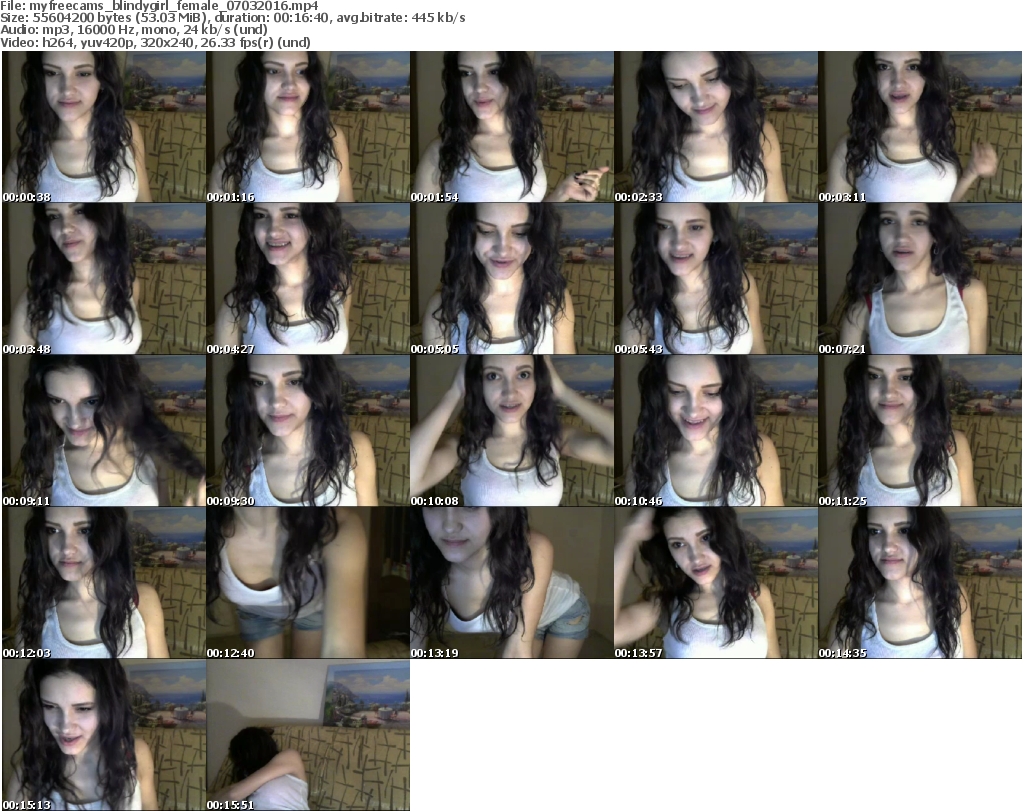1024x811 pixels.
Task: Select the 'Size: 55604200 bytes' info line
Action: pos(232,18)
